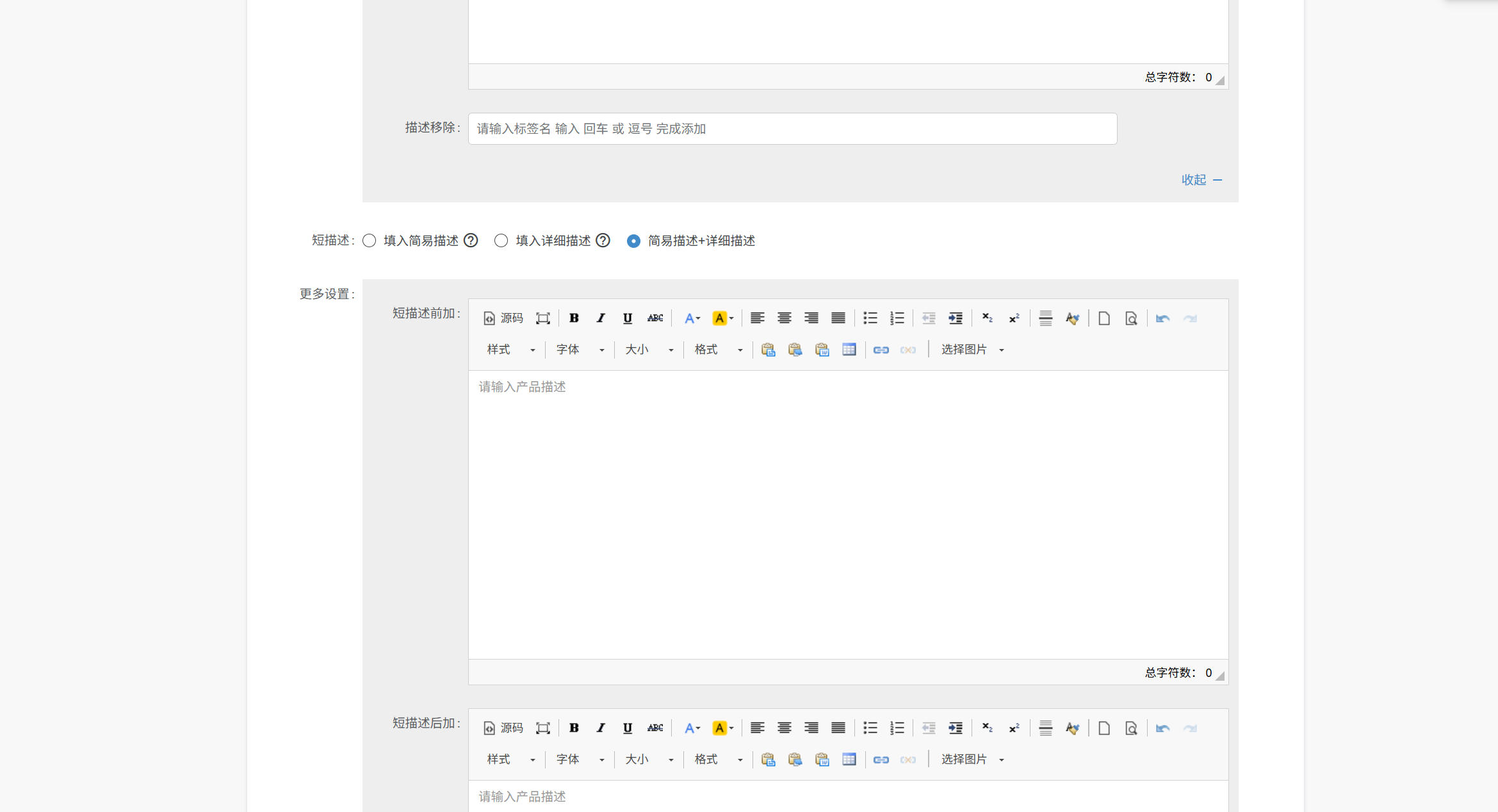The width and height of the screenshot is (1498, 812).
Task: Open the text highlight color picker in the 短描述前加 editor
Action: (x=722, y=318)
